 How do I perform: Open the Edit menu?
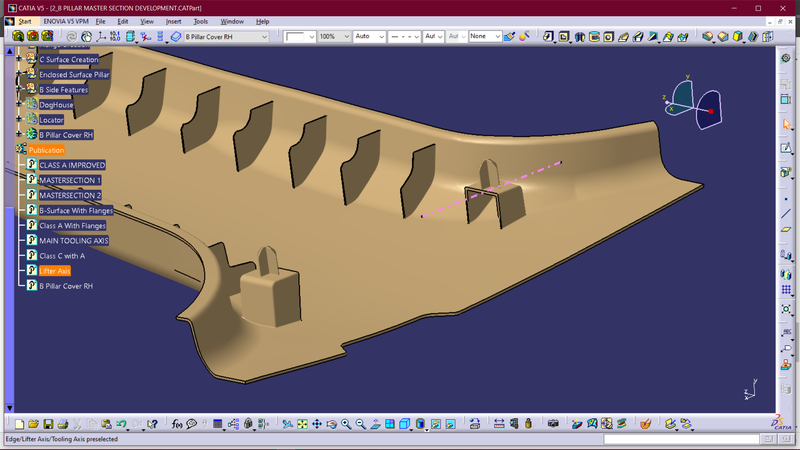point(123,21)
